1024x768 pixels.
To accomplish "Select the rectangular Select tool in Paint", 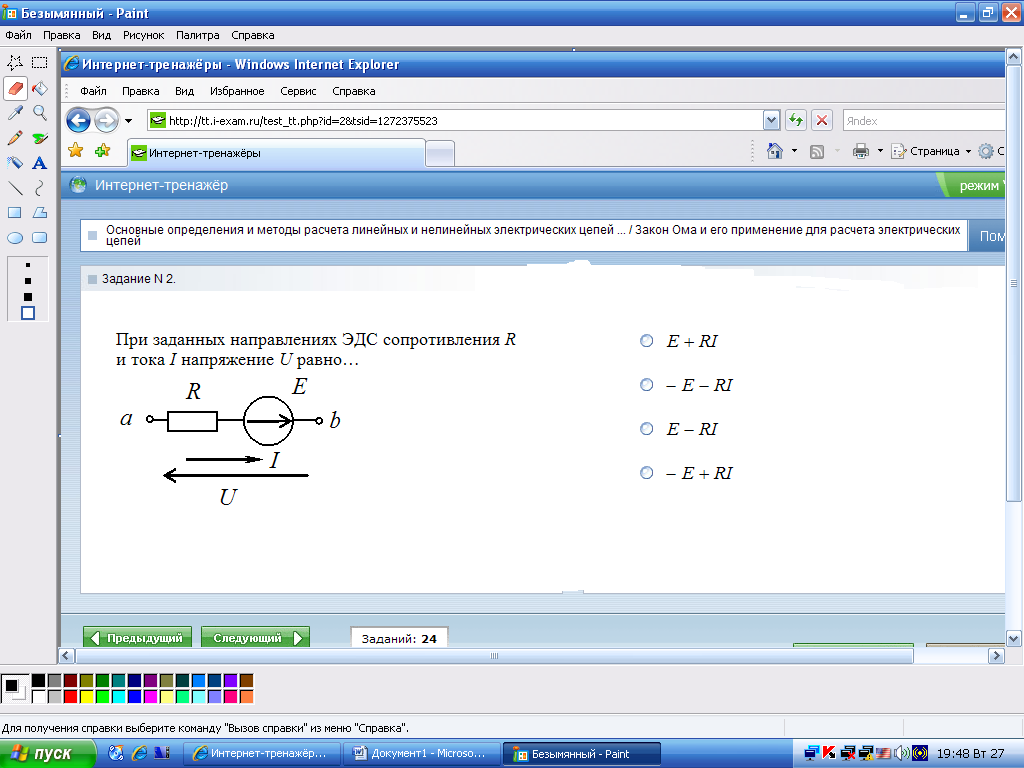I will click(x=40, y=63).
